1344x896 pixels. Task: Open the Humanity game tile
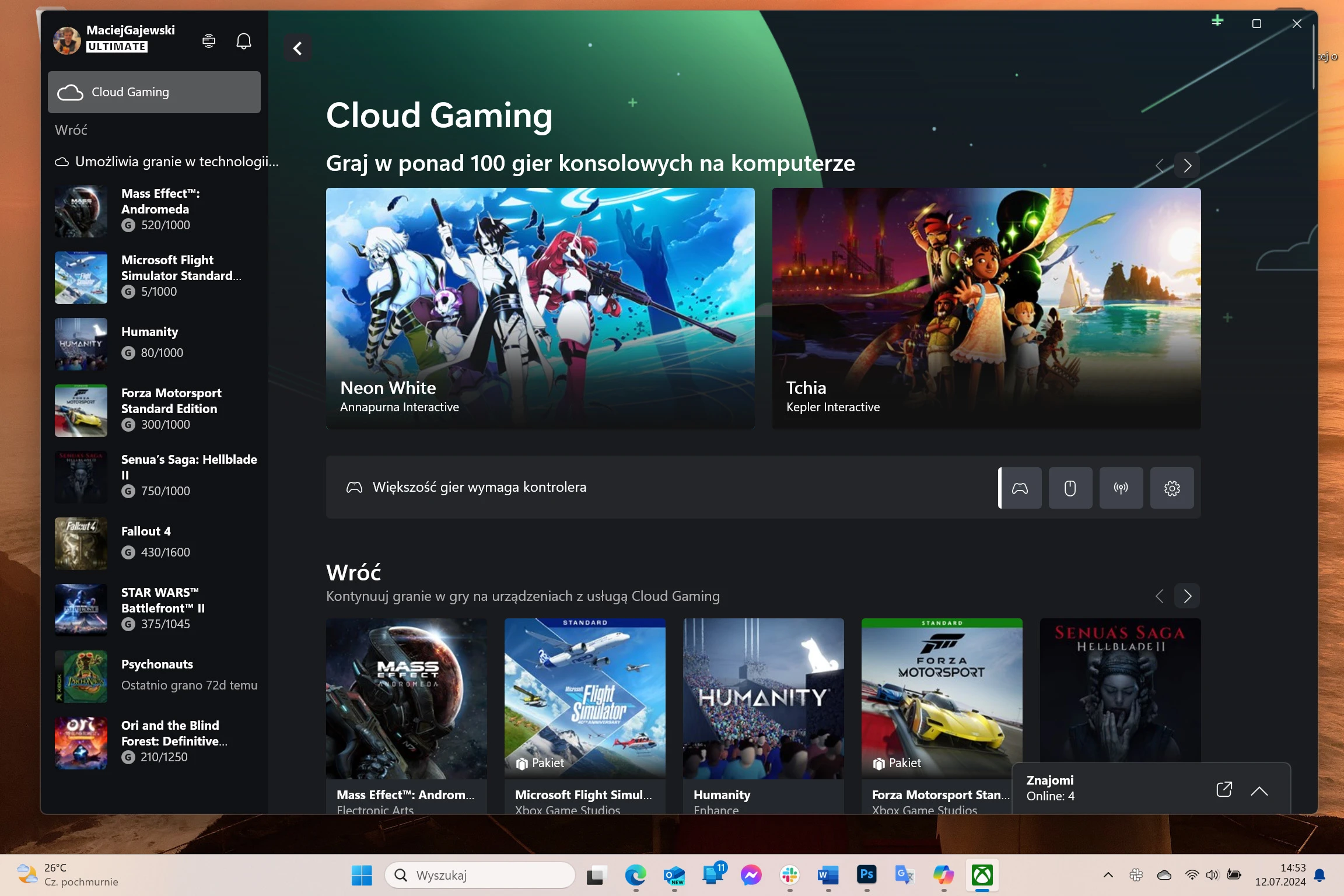[x=764, y=716]
